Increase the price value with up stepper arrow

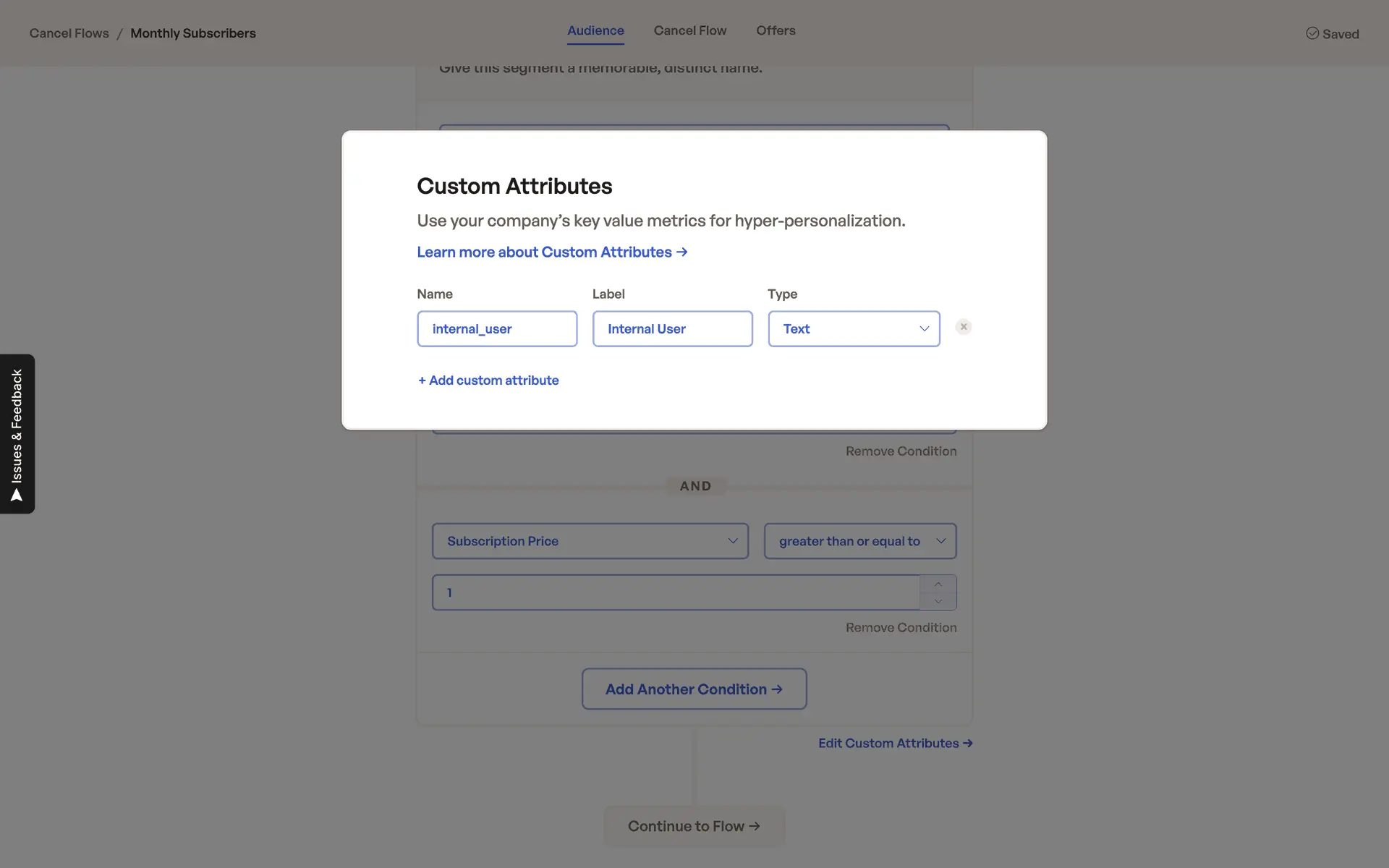(x=938, y=584)
